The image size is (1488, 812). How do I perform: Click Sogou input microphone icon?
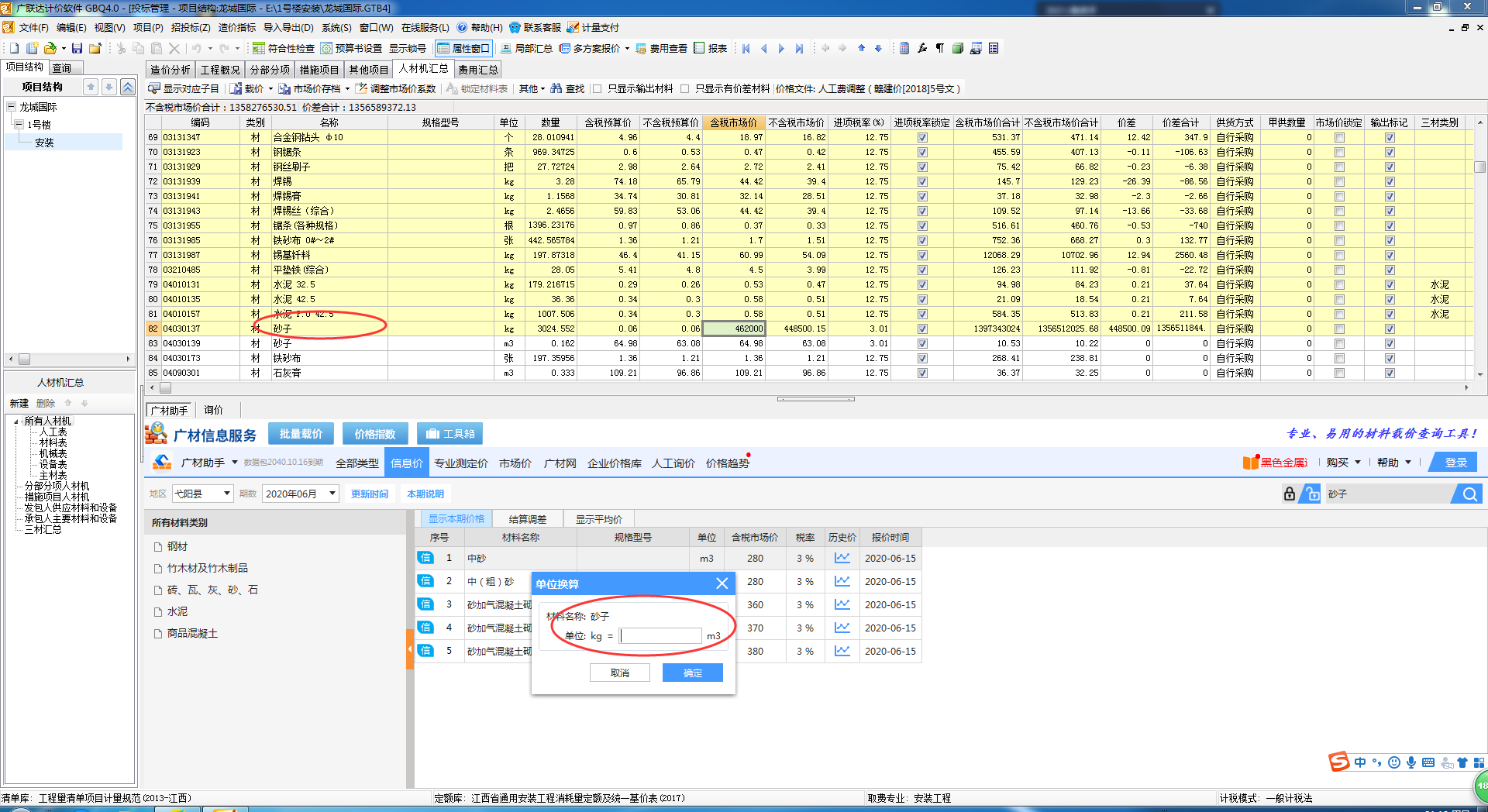(1411, 762)
